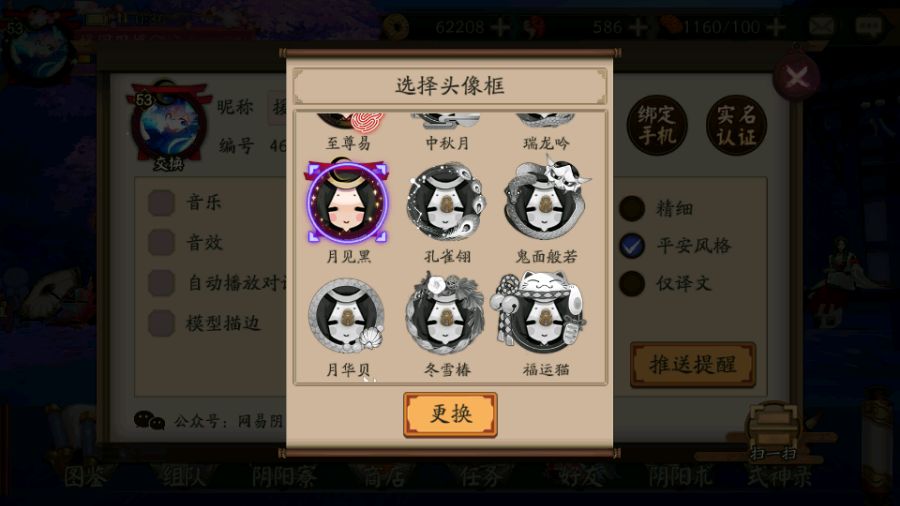Select the 精细 radio option

point(632,208)
